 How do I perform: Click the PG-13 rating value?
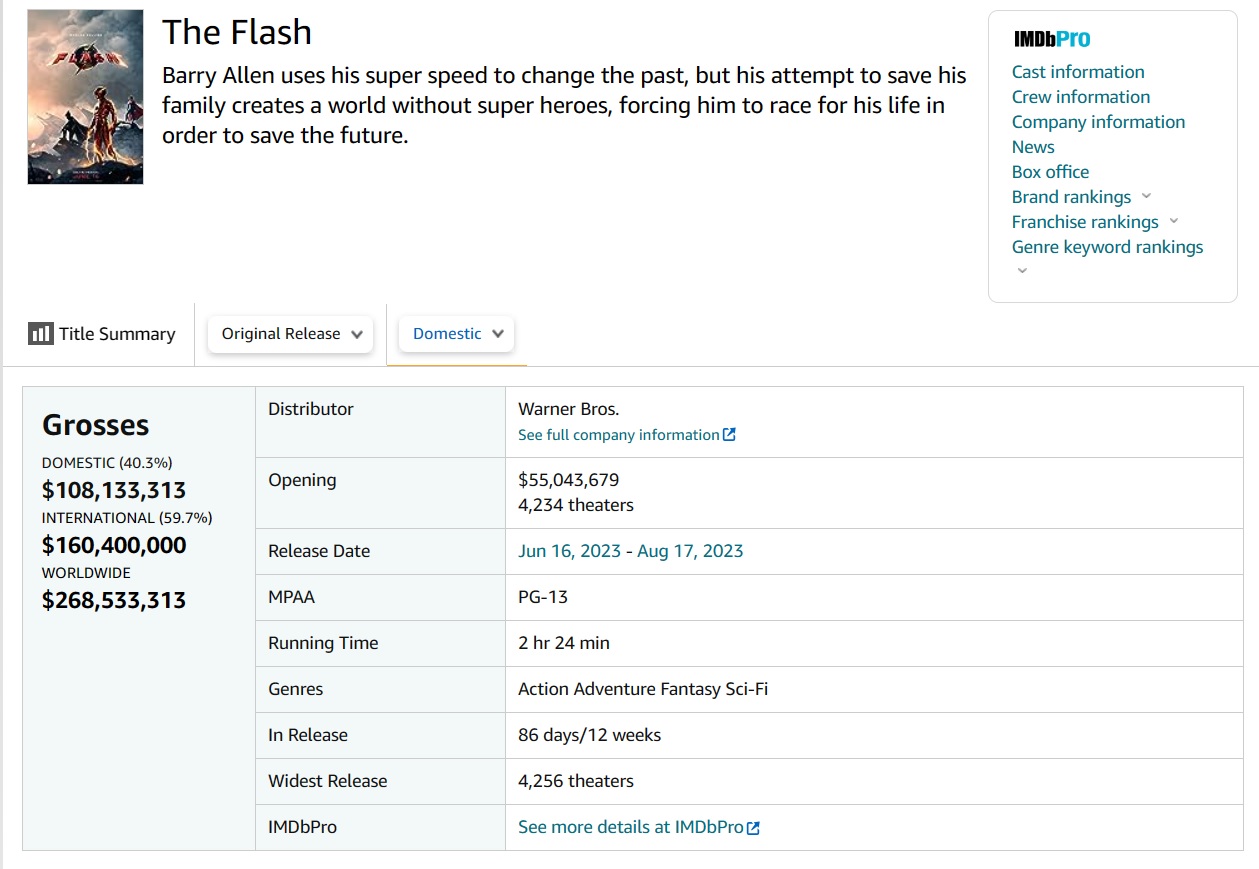[543, 597]
